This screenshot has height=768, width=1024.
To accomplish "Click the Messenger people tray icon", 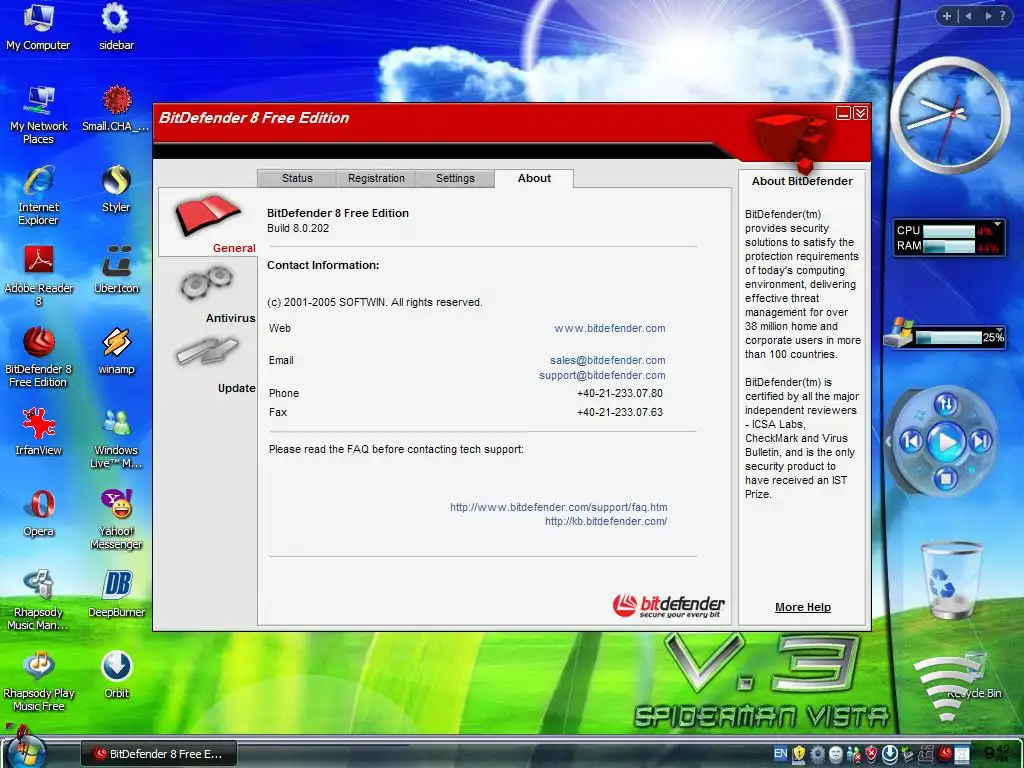I will coord(854,754).
